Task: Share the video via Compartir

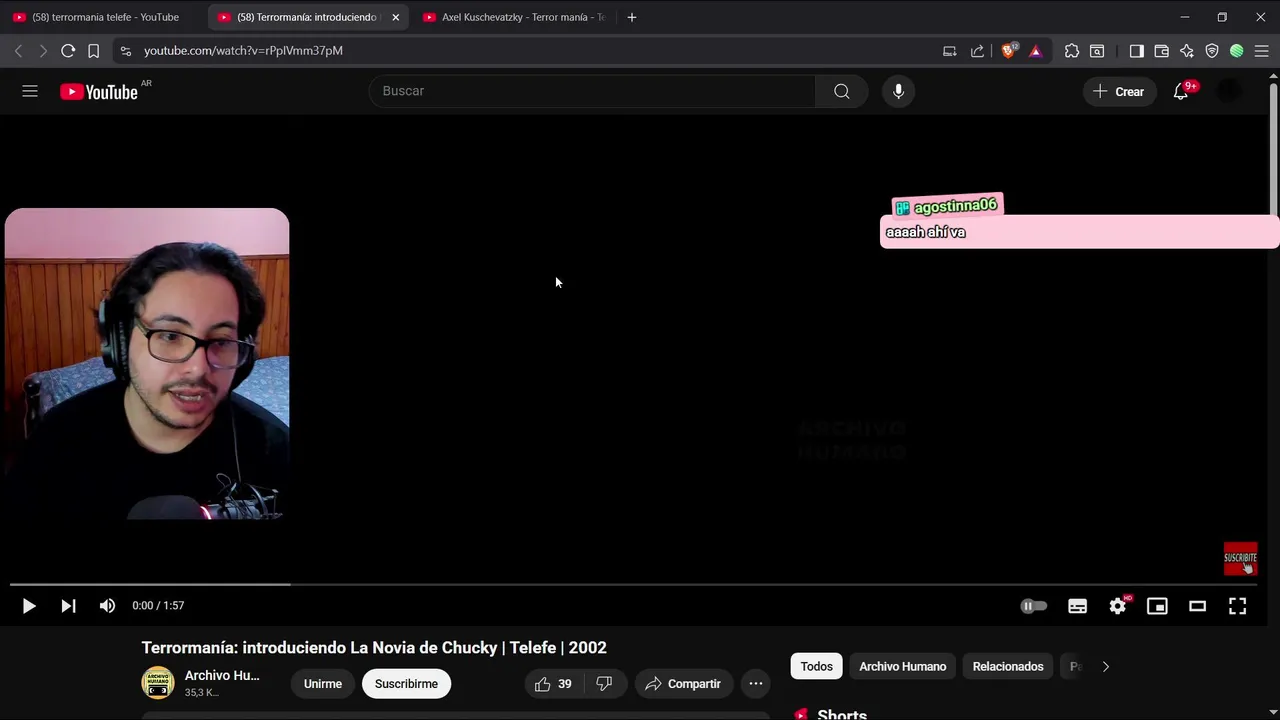Action: (x=684, y=684)
